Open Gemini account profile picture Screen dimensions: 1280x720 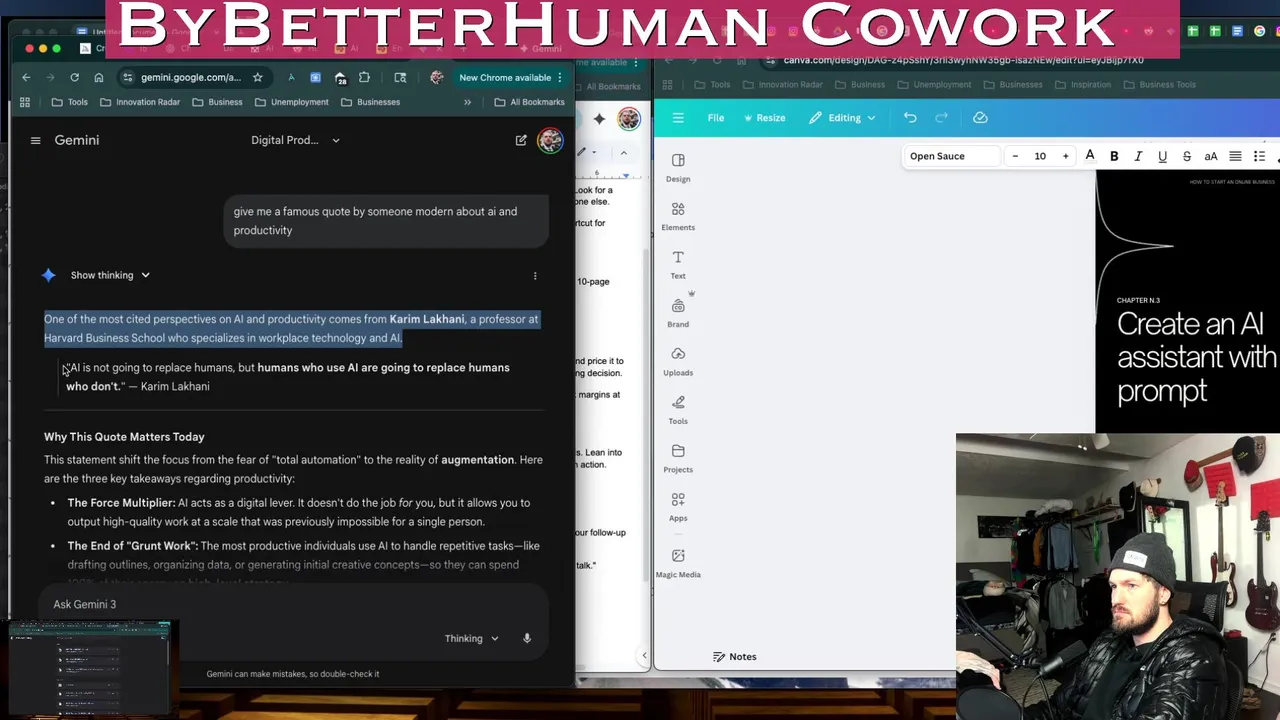550,140
